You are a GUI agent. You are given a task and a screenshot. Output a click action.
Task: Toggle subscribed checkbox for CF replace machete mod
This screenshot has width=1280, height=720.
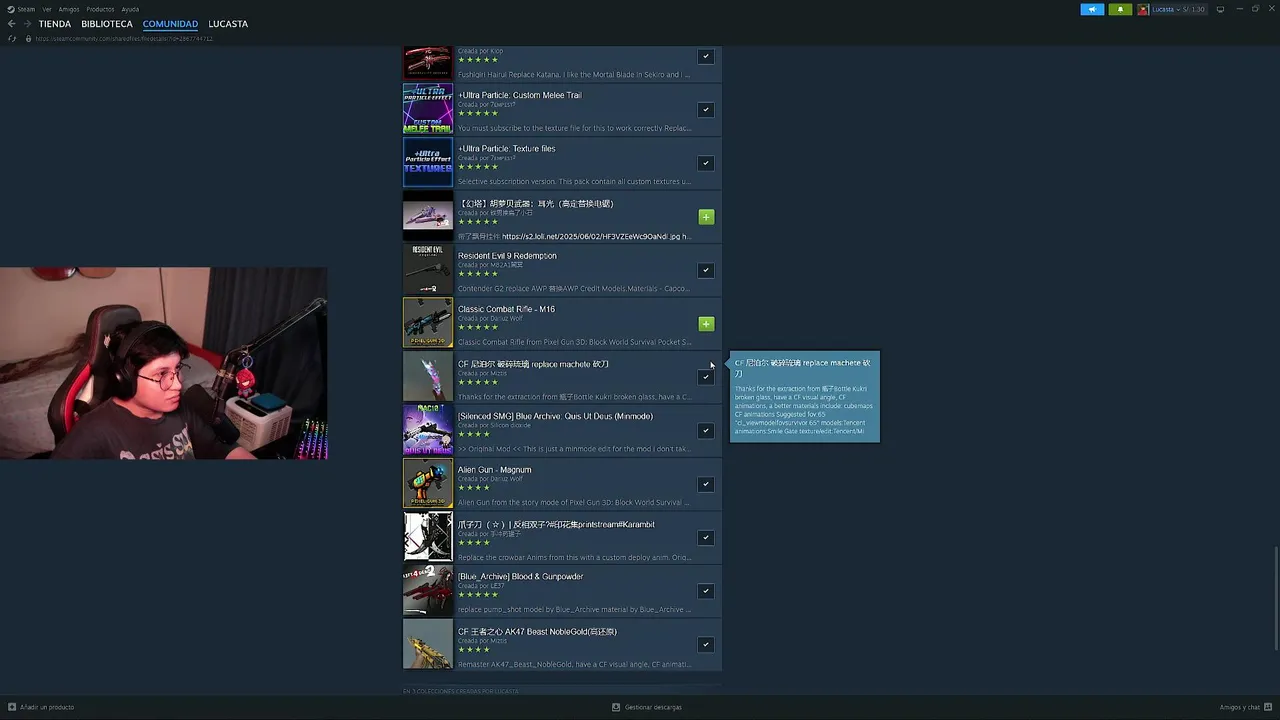tap(706, 377)
